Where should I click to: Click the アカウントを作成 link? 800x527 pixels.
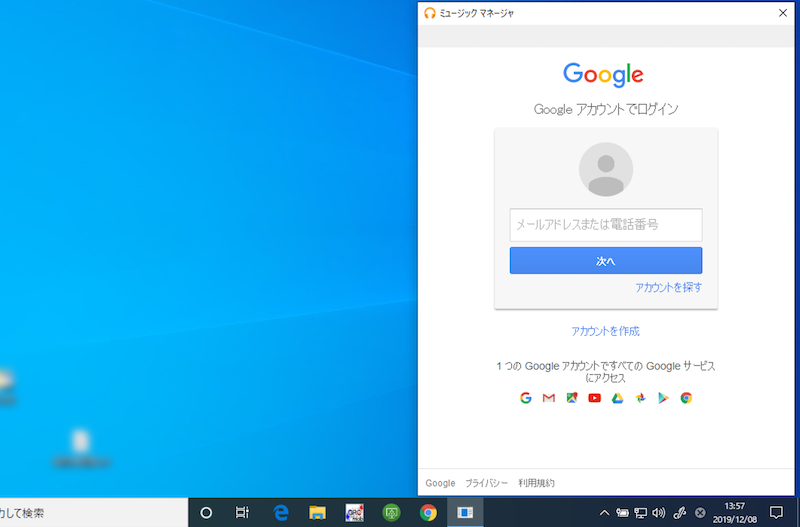point(605,331)
